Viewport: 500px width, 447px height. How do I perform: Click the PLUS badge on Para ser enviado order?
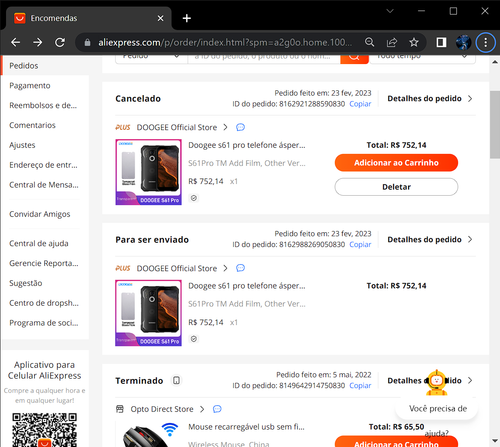[123, 268]
